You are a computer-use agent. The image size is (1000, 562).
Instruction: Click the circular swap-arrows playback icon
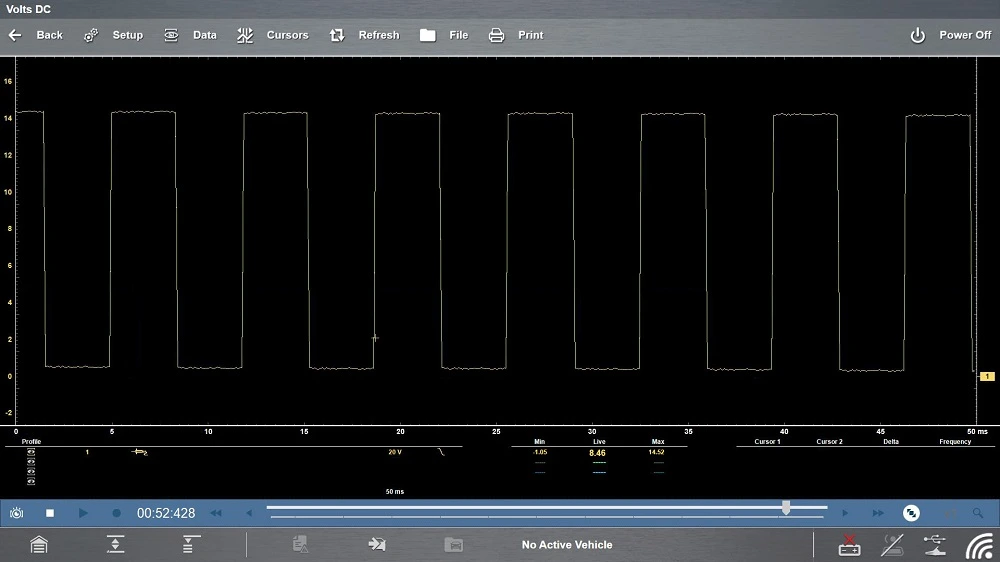[x=911, y=513]
